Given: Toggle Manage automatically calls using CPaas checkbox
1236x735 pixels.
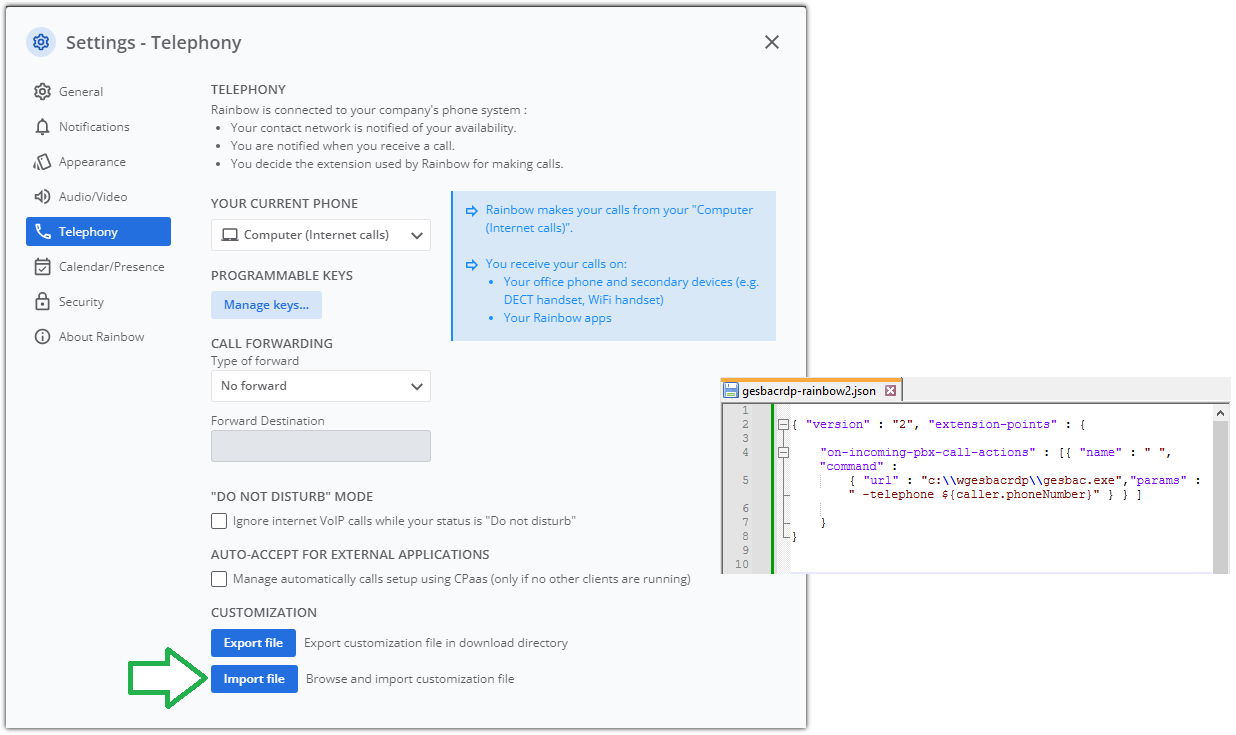Looking at the screenshot, I should [x=219, y=579].
